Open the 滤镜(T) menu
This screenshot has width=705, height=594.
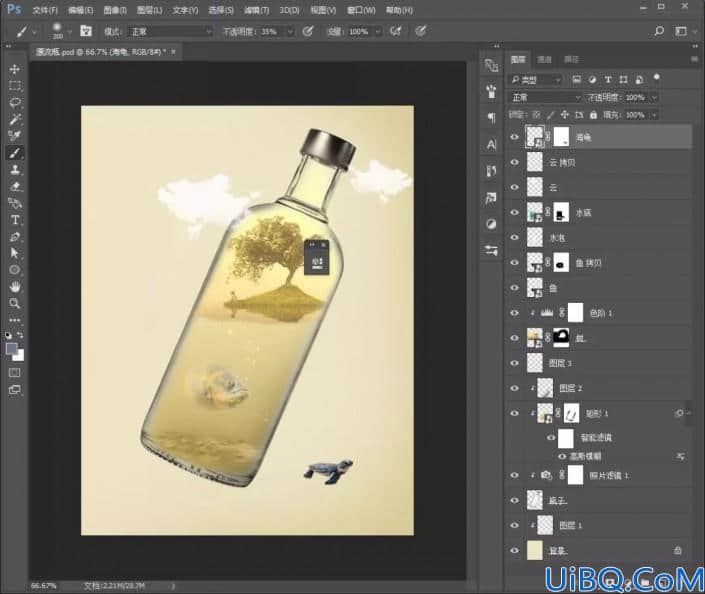[256, 10]
